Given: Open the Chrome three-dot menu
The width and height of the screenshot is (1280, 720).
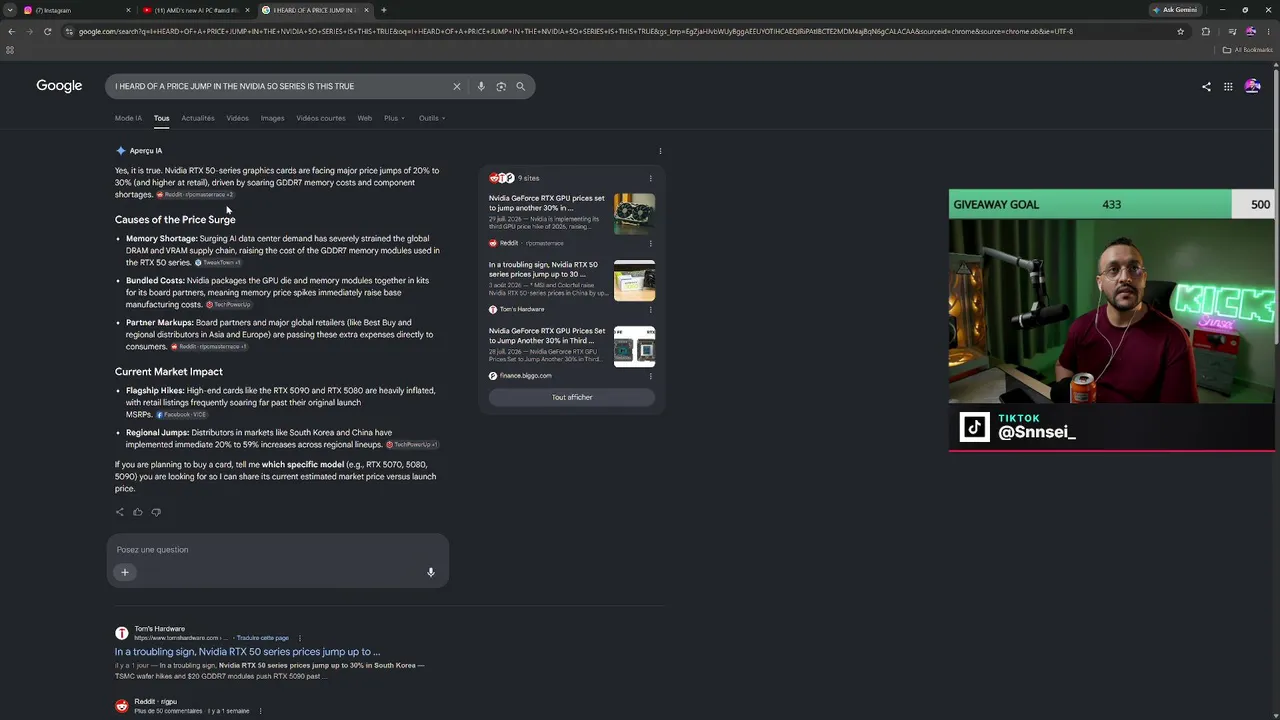Looking at the screenshot, I should [x=1268, y=31].
